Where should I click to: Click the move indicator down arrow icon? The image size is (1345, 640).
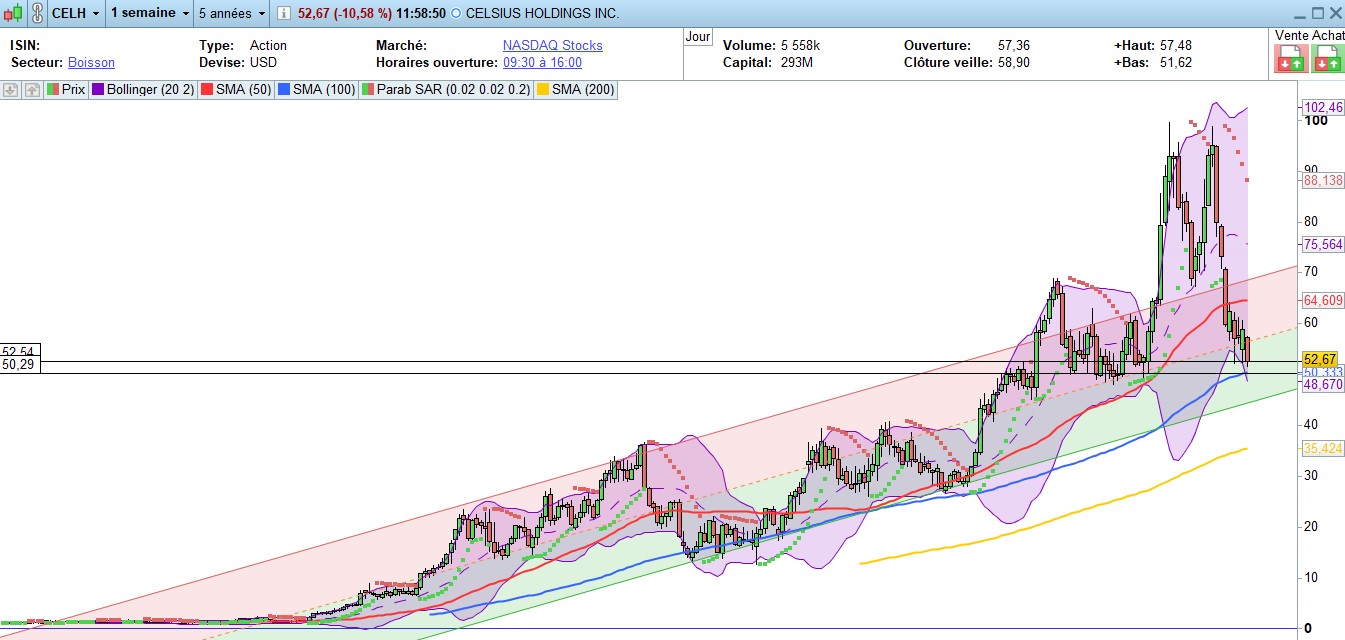(x=11, y=90)
